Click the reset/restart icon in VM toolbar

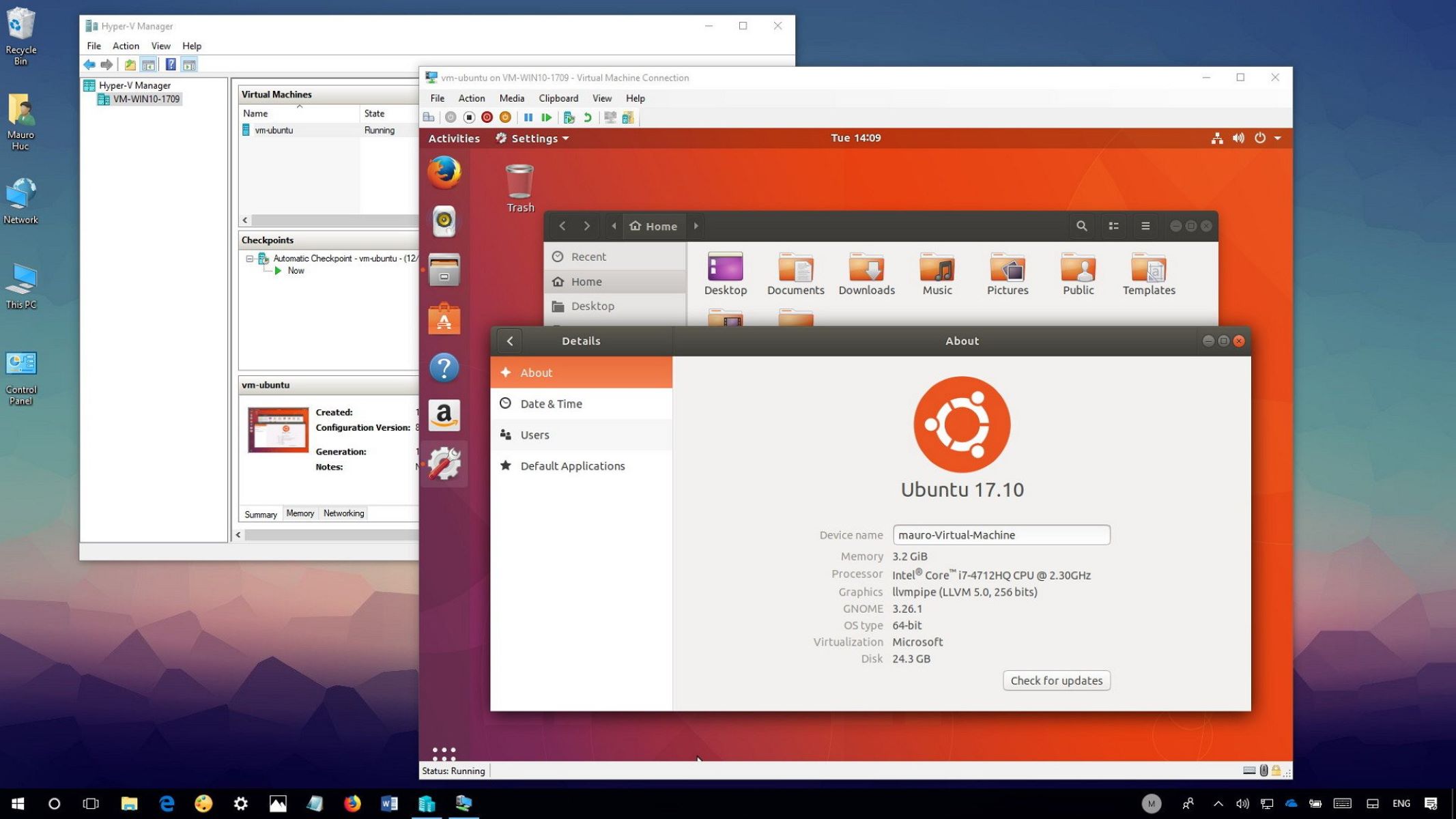pyautogui.click(x=587, y=117)
